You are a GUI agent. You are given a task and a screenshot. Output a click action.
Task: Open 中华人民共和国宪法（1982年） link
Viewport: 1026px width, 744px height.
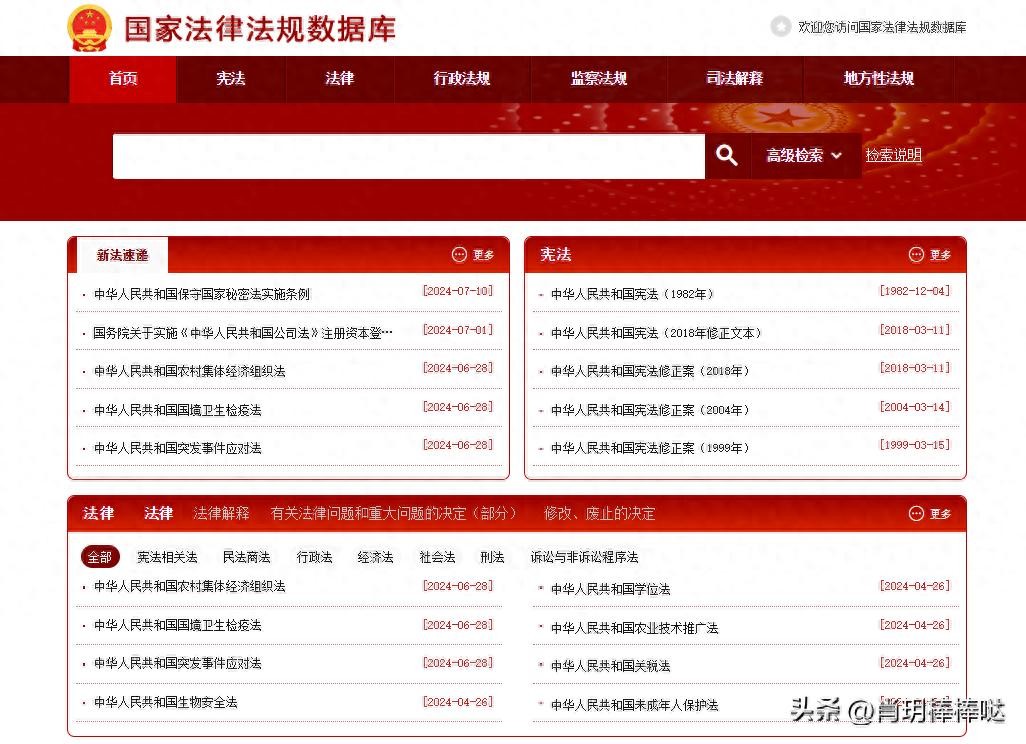[632, 294]
